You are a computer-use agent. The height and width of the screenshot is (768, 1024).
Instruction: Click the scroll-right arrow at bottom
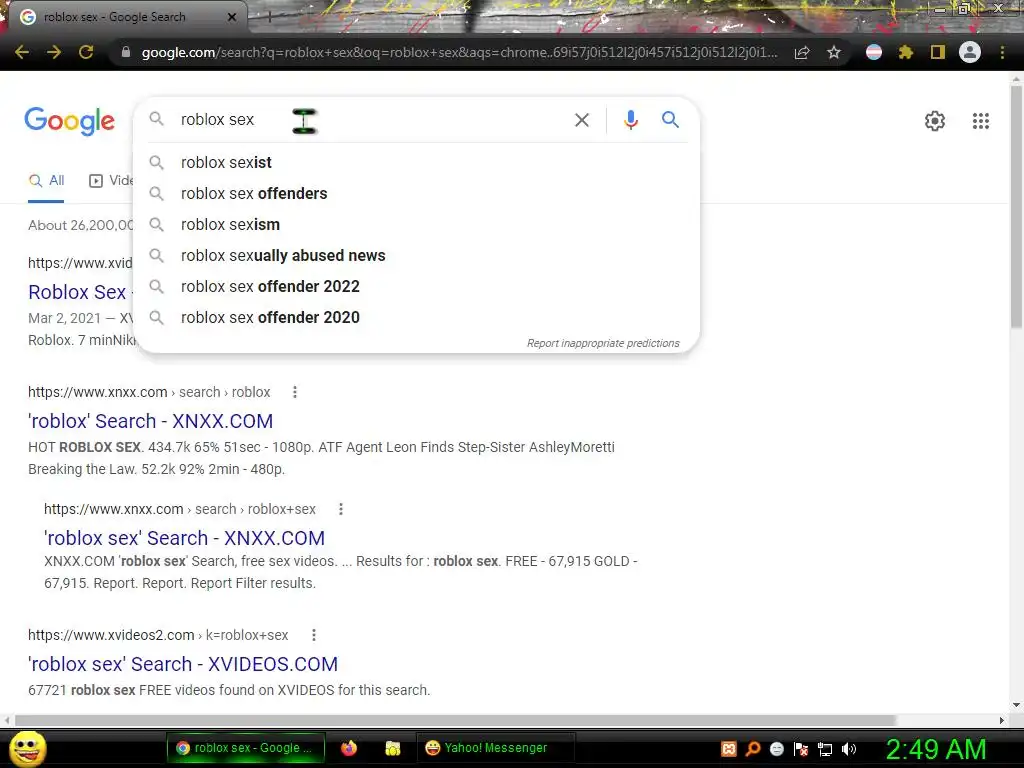pyautogui.click(x=1002, y=720)
